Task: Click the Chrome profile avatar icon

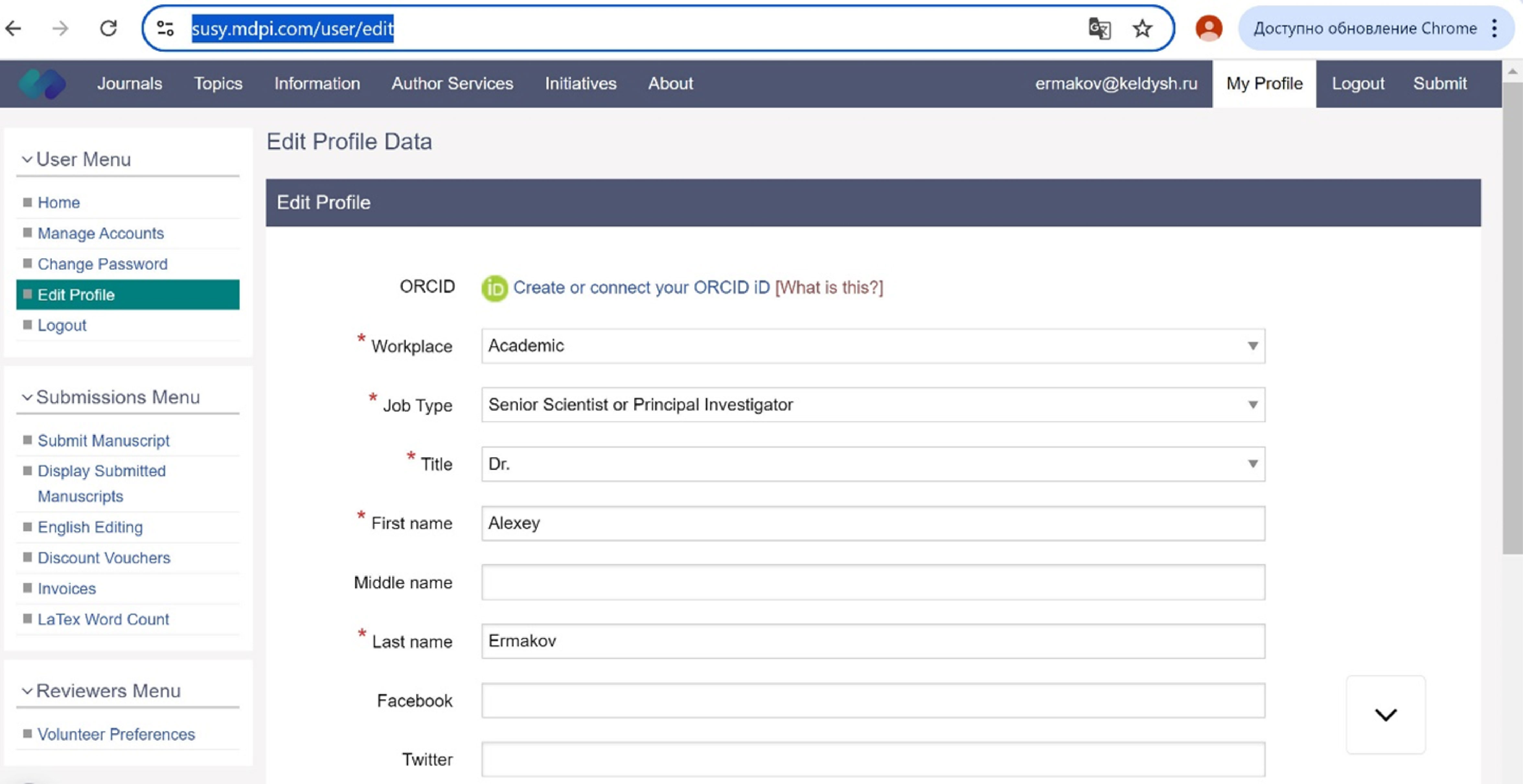Action: point(1208,28)
